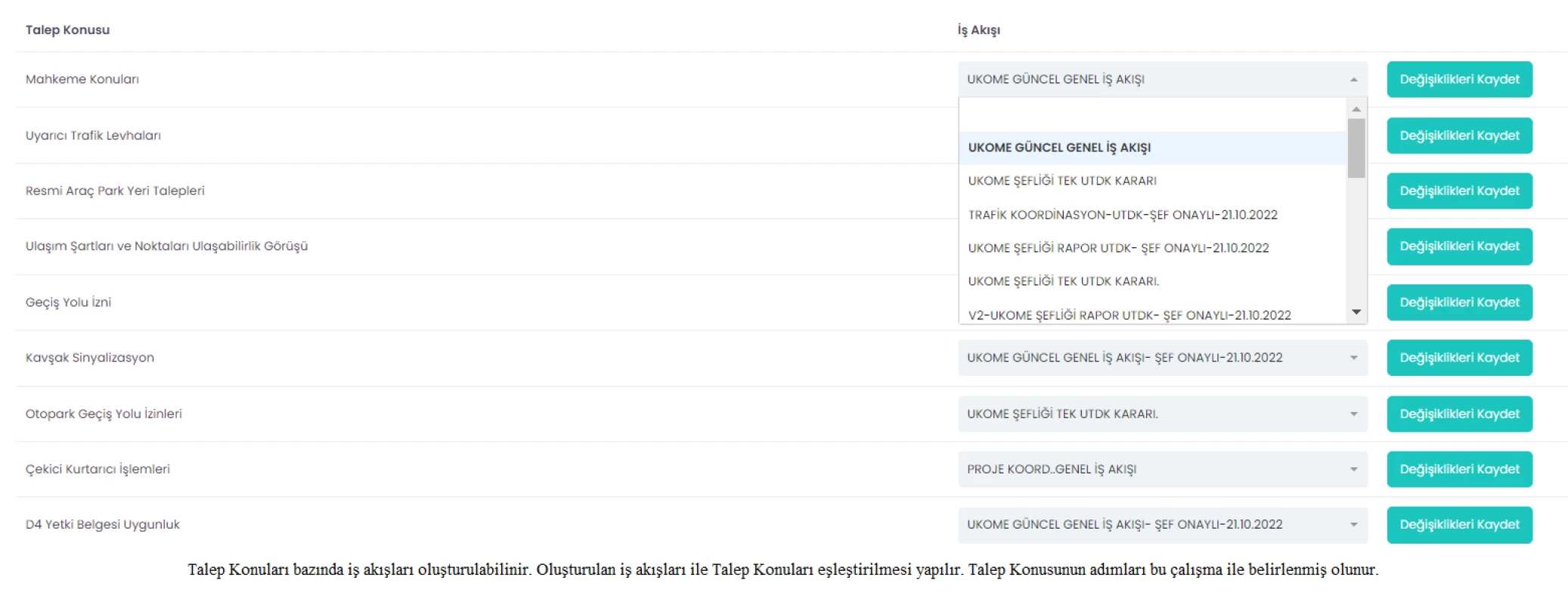
Task: Pick UKOME ŞEFLİĞİ RAPOR UTDK- ŞEF ONAYLI option
Action: [x=1152, y=248]
